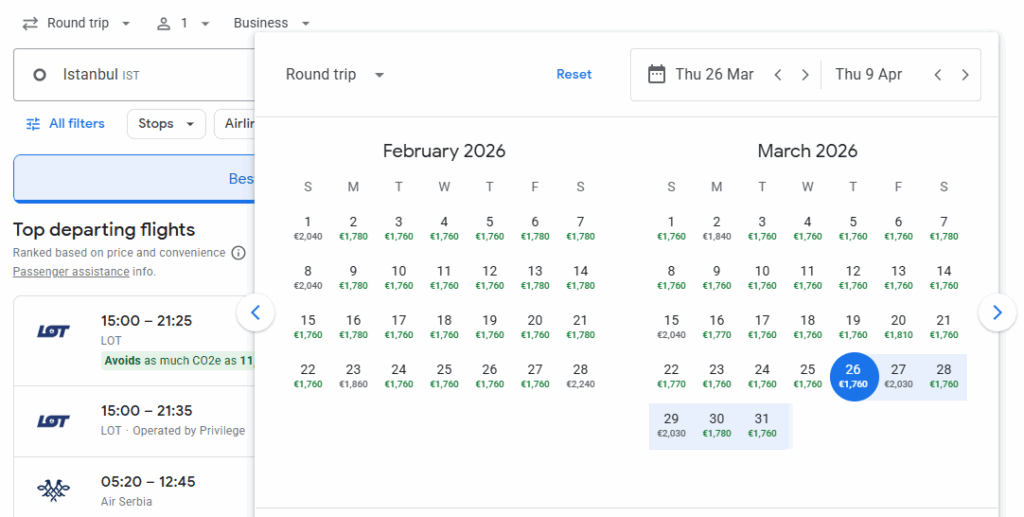Pick February 28 priced at €2,240
Viewport: 1024px width, 517px height.
pyautogui.click(x=580, y=376)
